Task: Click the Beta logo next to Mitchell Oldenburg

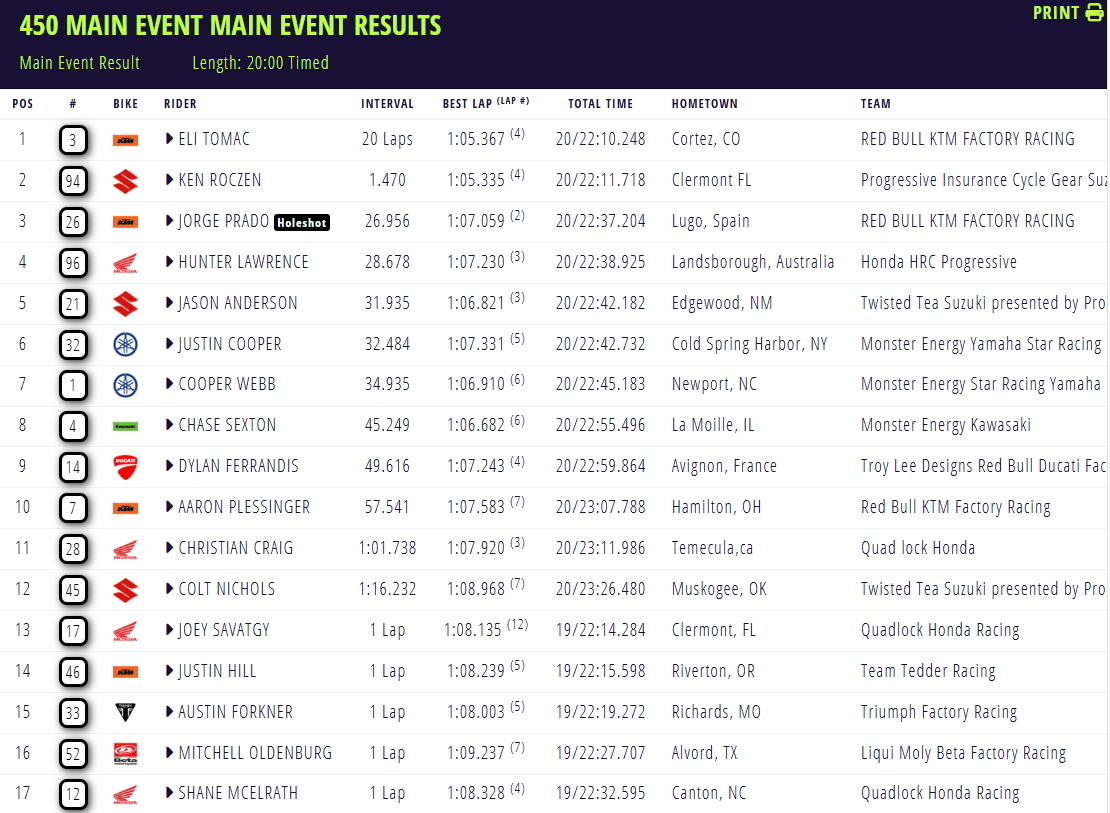Action: 125,754
